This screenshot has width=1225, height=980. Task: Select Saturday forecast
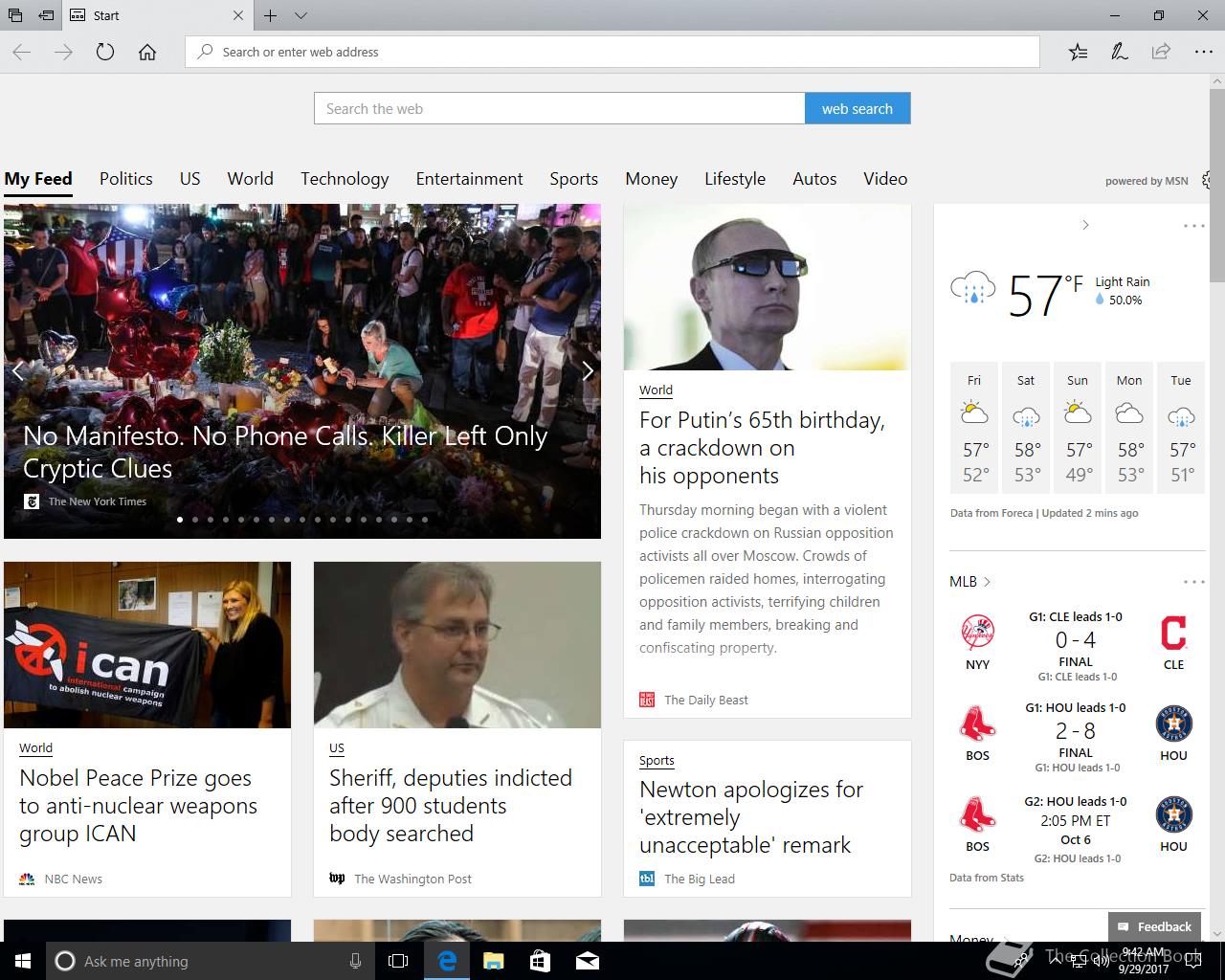tap(1026, 426)
